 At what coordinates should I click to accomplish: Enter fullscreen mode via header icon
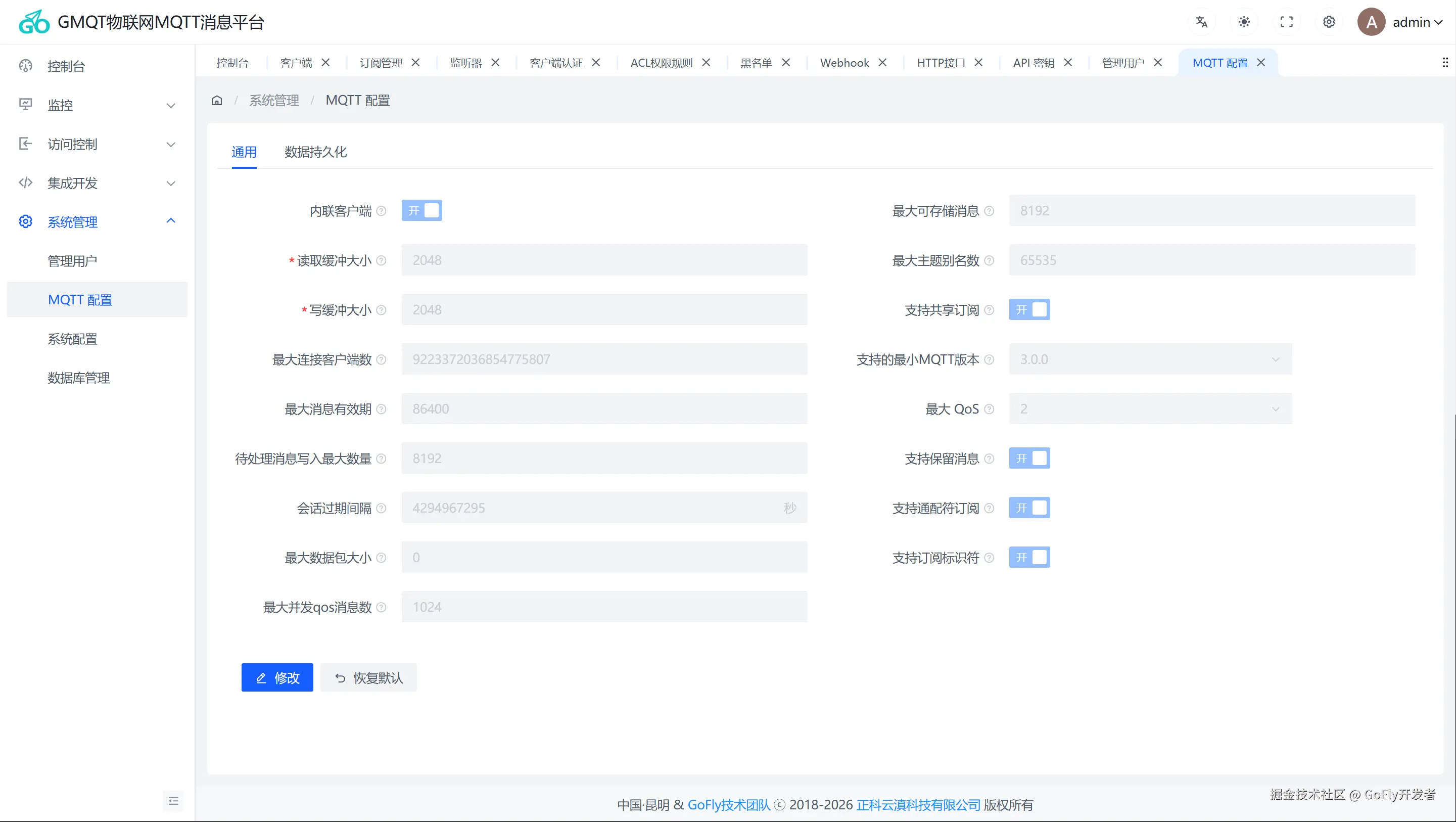(1286, 22)
